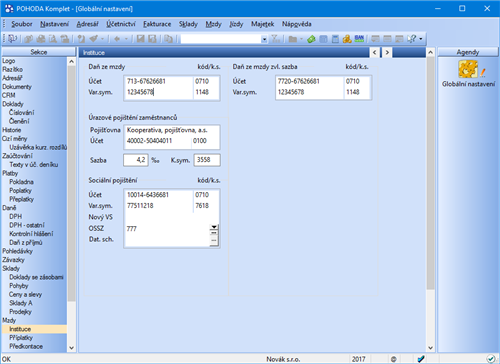Click zvl. sazba Účet field 7720-67626681
The width and height of the screenshot is (500, 364).
(310, 81)
